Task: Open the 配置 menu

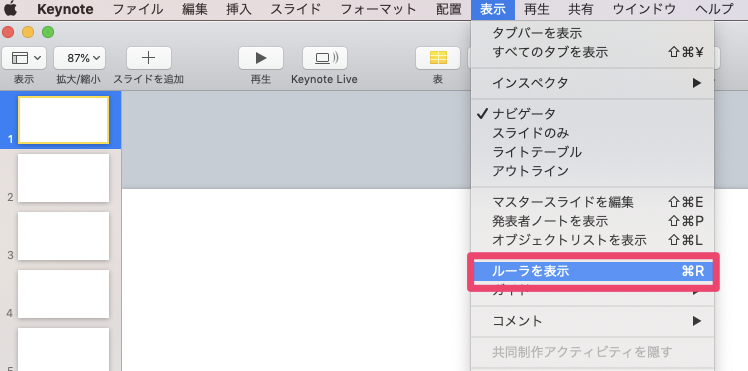Action: 449,9
